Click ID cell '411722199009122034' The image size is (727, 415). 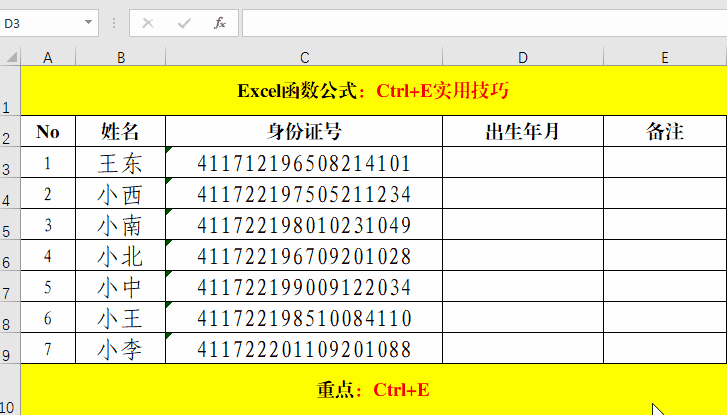[x=304, y=287]
